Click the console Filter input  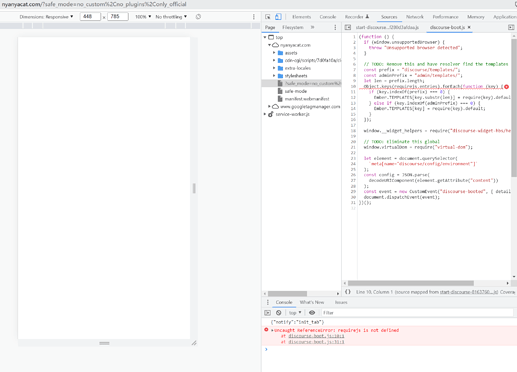click(x=417, y=313)
